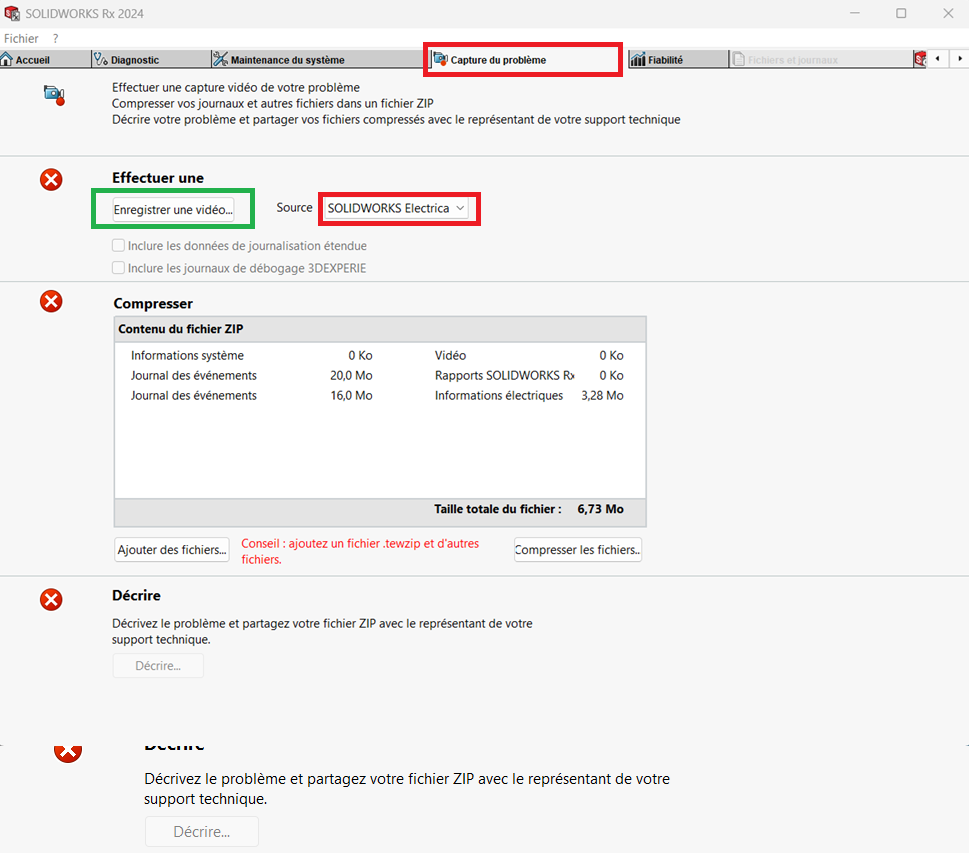Click the line Effectuer une capture vidéo de votre problème
The width and height of the screenshot is (969, 853).
[235, 87]
